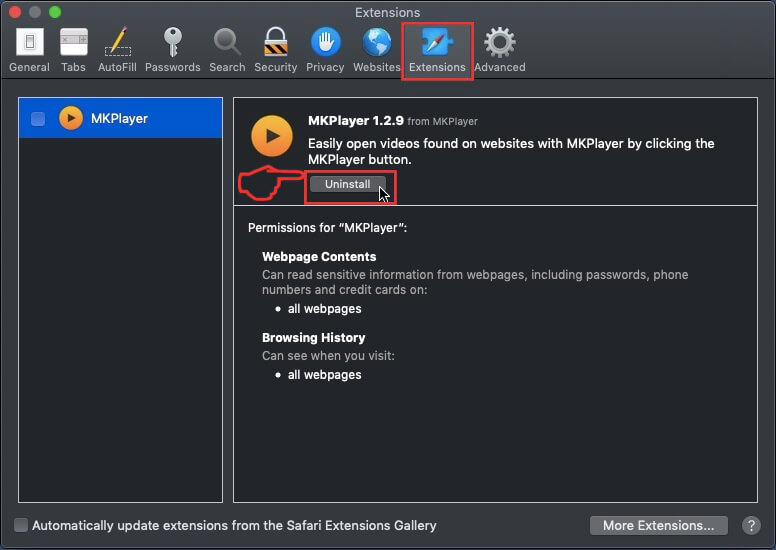The image size is (776, 550).
Task: Click the MKPlayer sidebar orange icon
Action: click(71, 118)
